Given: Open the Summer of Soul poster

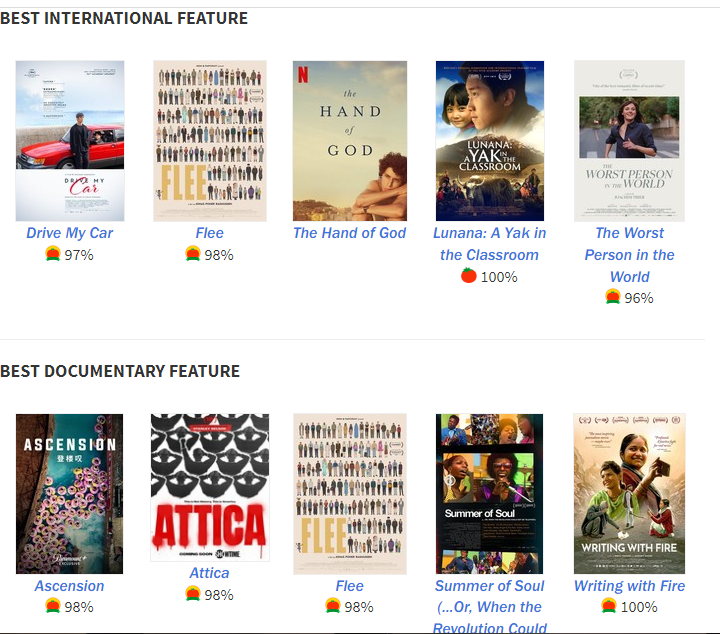Looking at the screenshot, I should click(489, 494).
